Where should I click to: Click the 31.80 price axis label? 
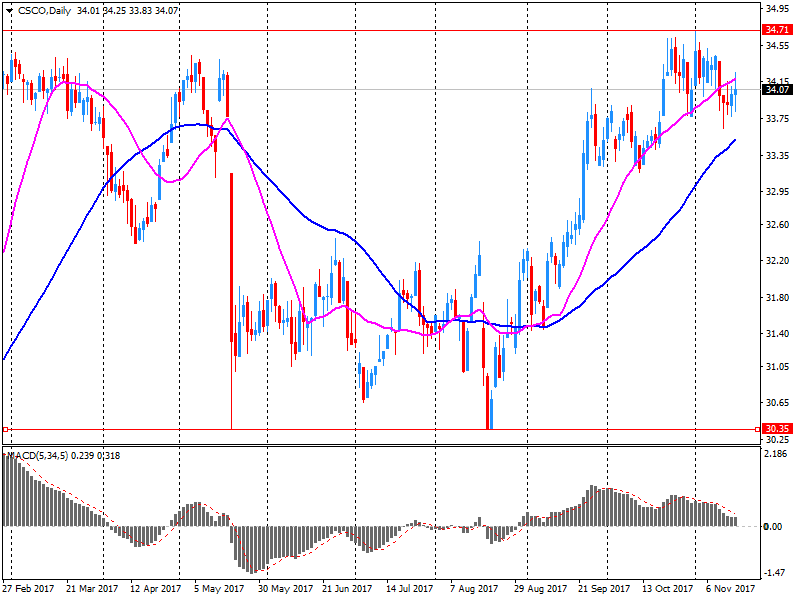pos(777,297)
